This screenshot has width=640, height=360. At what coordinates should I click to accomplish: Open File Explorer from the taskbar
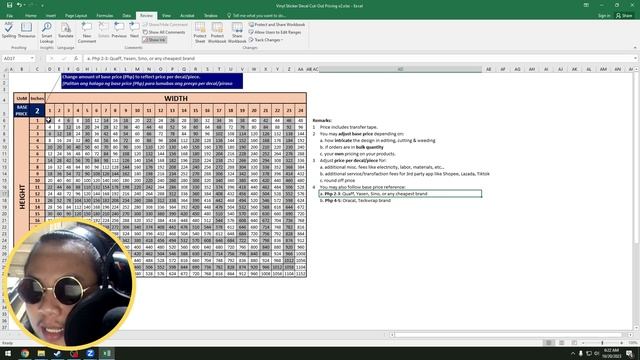(41, 353)
